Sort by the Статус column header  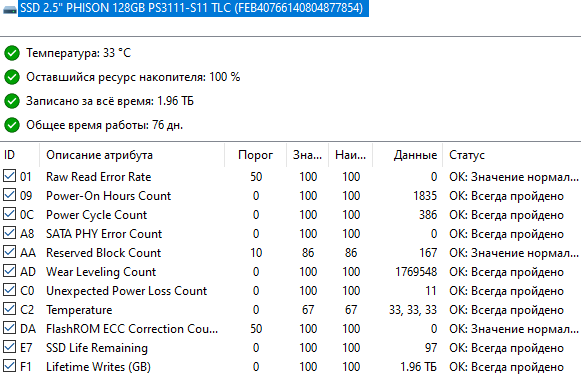[512, 155]
